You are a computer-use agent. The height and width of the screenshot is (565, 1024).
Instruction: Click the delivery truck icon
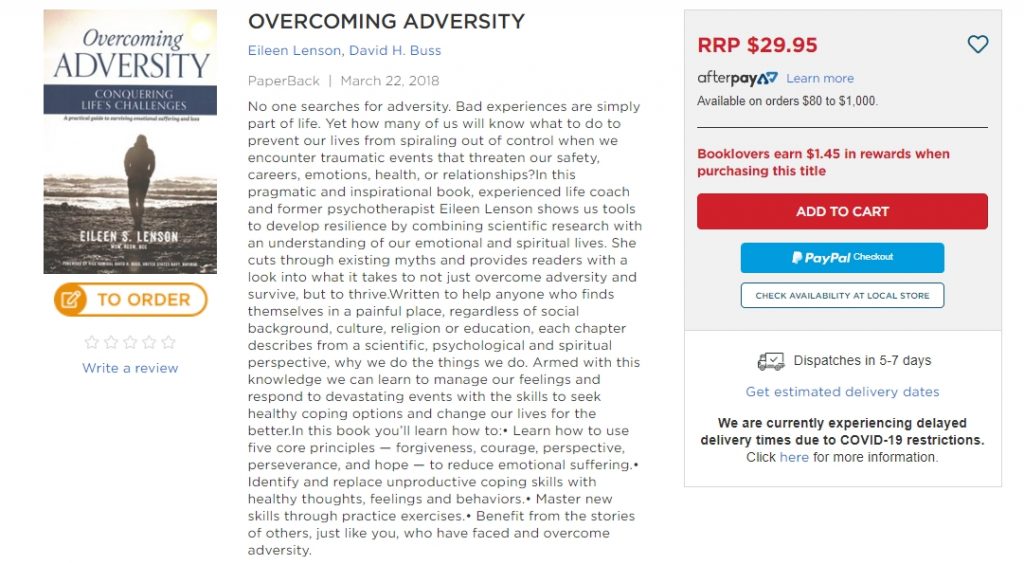[771, 361]
